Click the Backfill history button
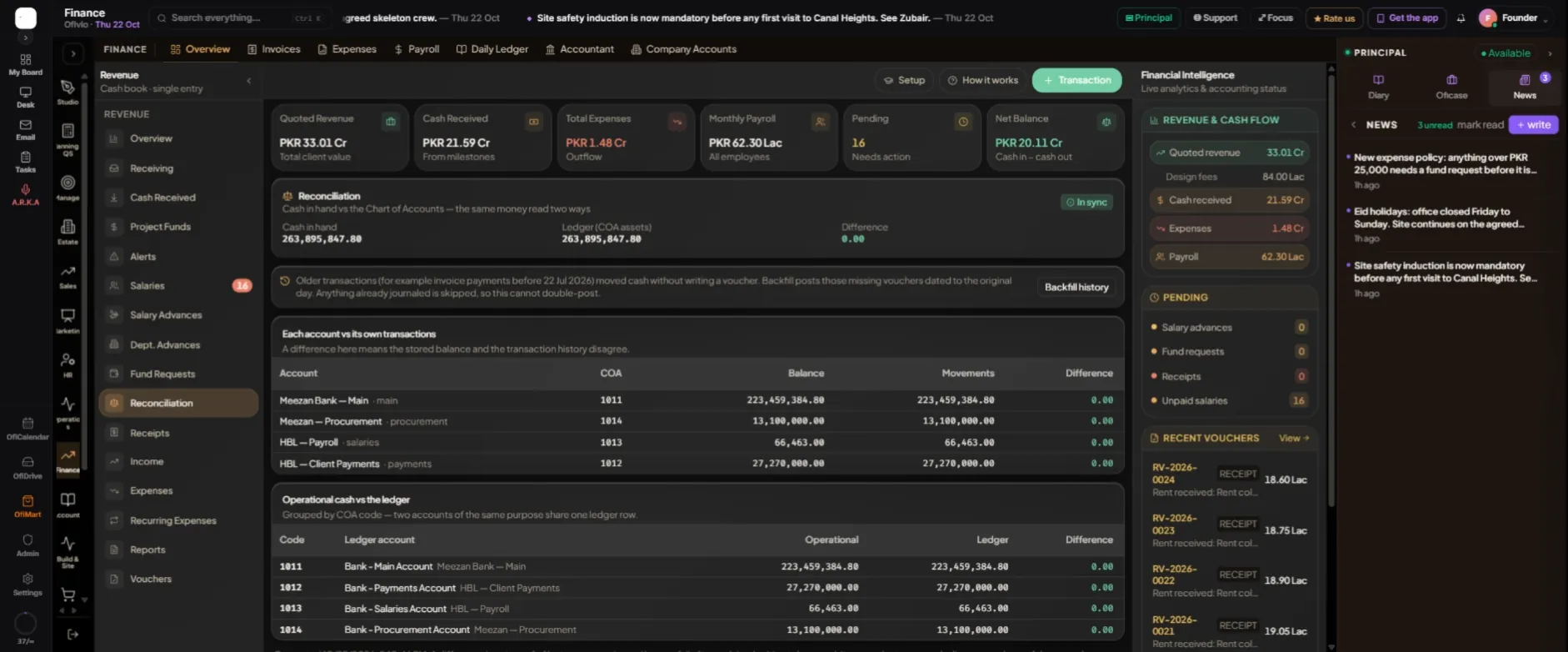The height and width of the screenshot is (652, 1568). tap(1076, 287)
